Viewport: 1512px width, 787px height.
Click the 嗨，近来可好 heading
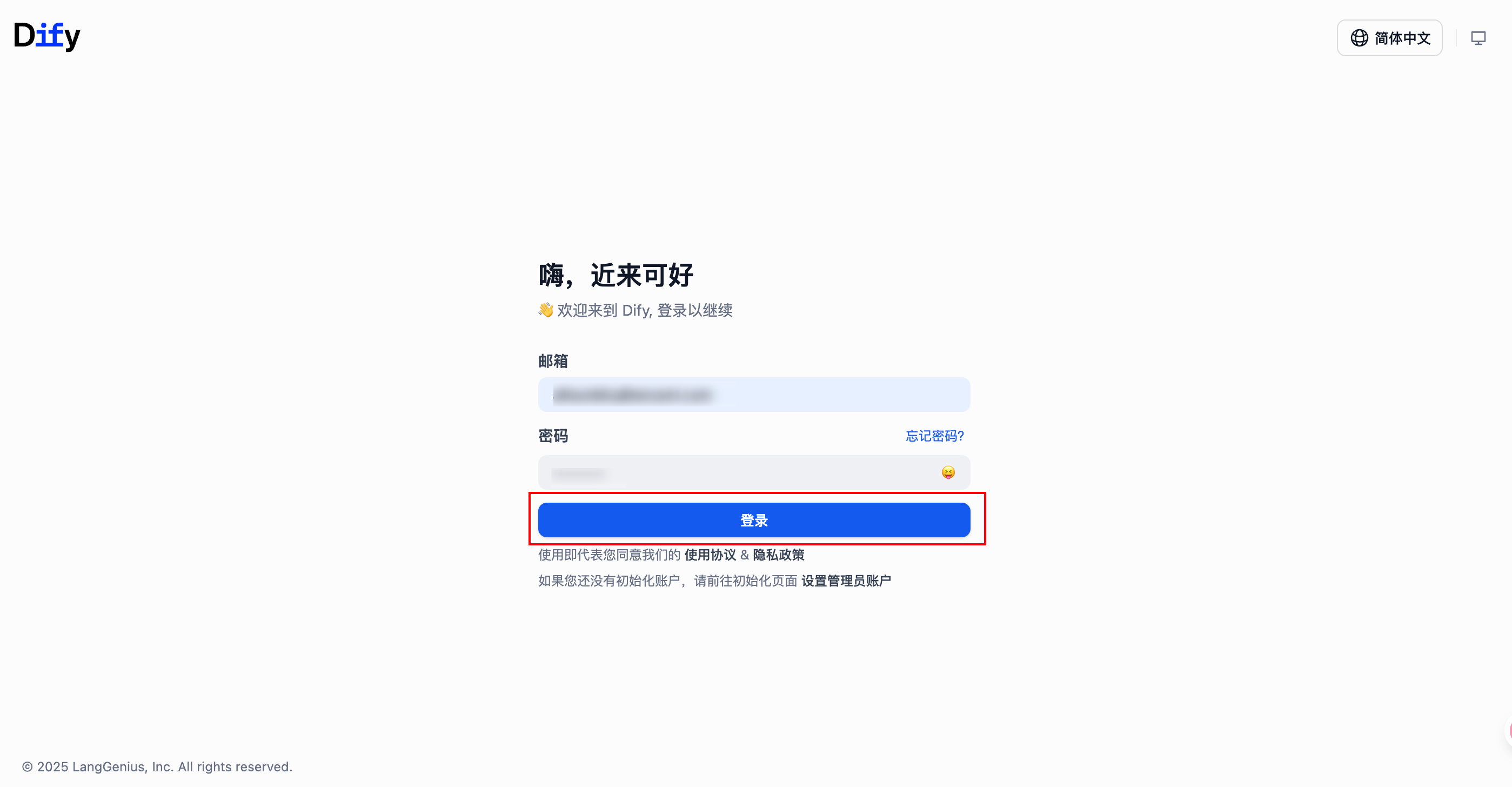coord(615,275)
